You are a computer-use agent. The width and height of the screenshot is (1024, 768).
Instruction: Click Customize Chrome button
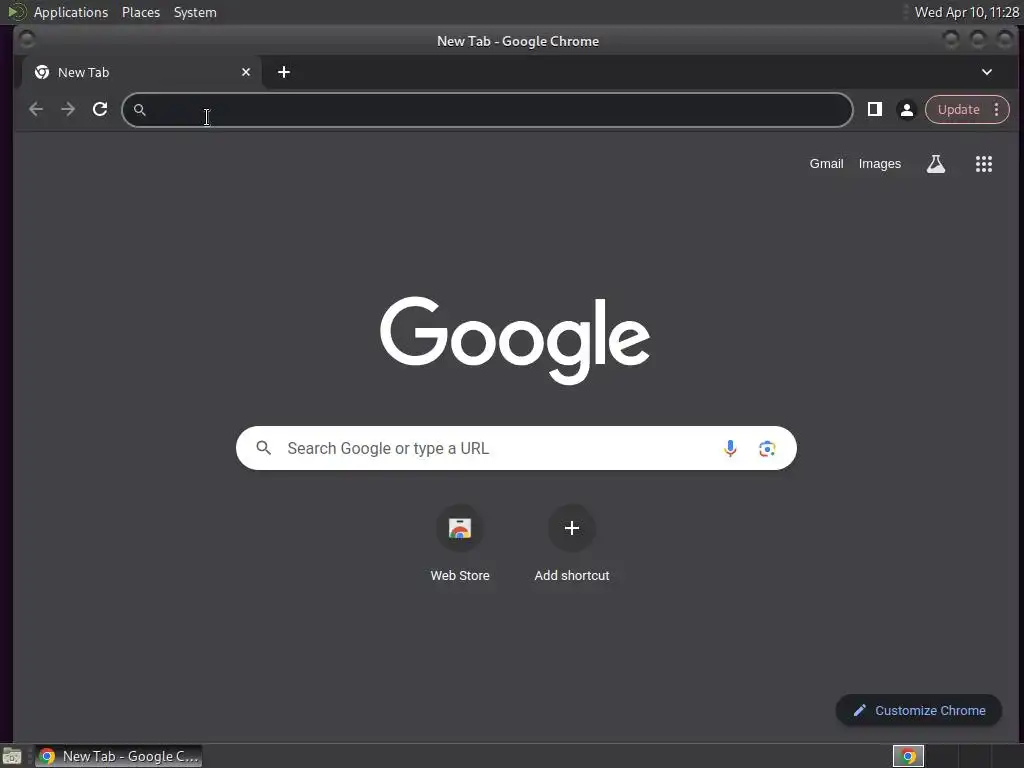[918, 710]
